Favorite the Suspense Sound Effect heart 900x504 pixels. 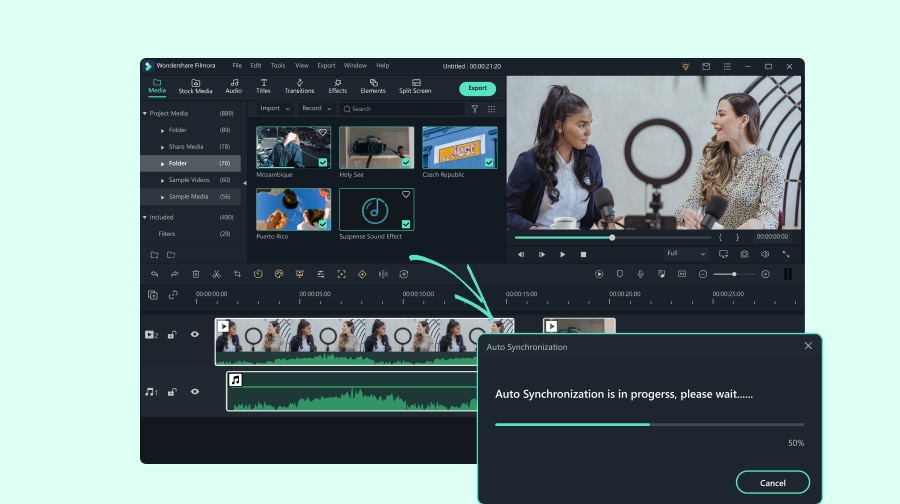tap(406, 195)
